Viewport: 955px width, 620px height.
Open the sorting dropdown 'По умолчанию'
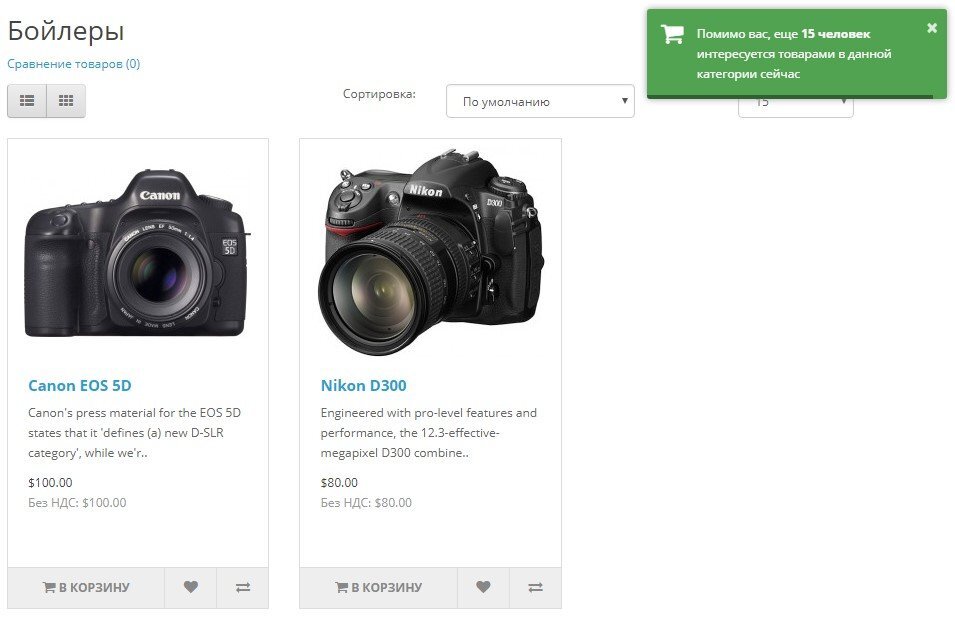[x=540, y=101]
